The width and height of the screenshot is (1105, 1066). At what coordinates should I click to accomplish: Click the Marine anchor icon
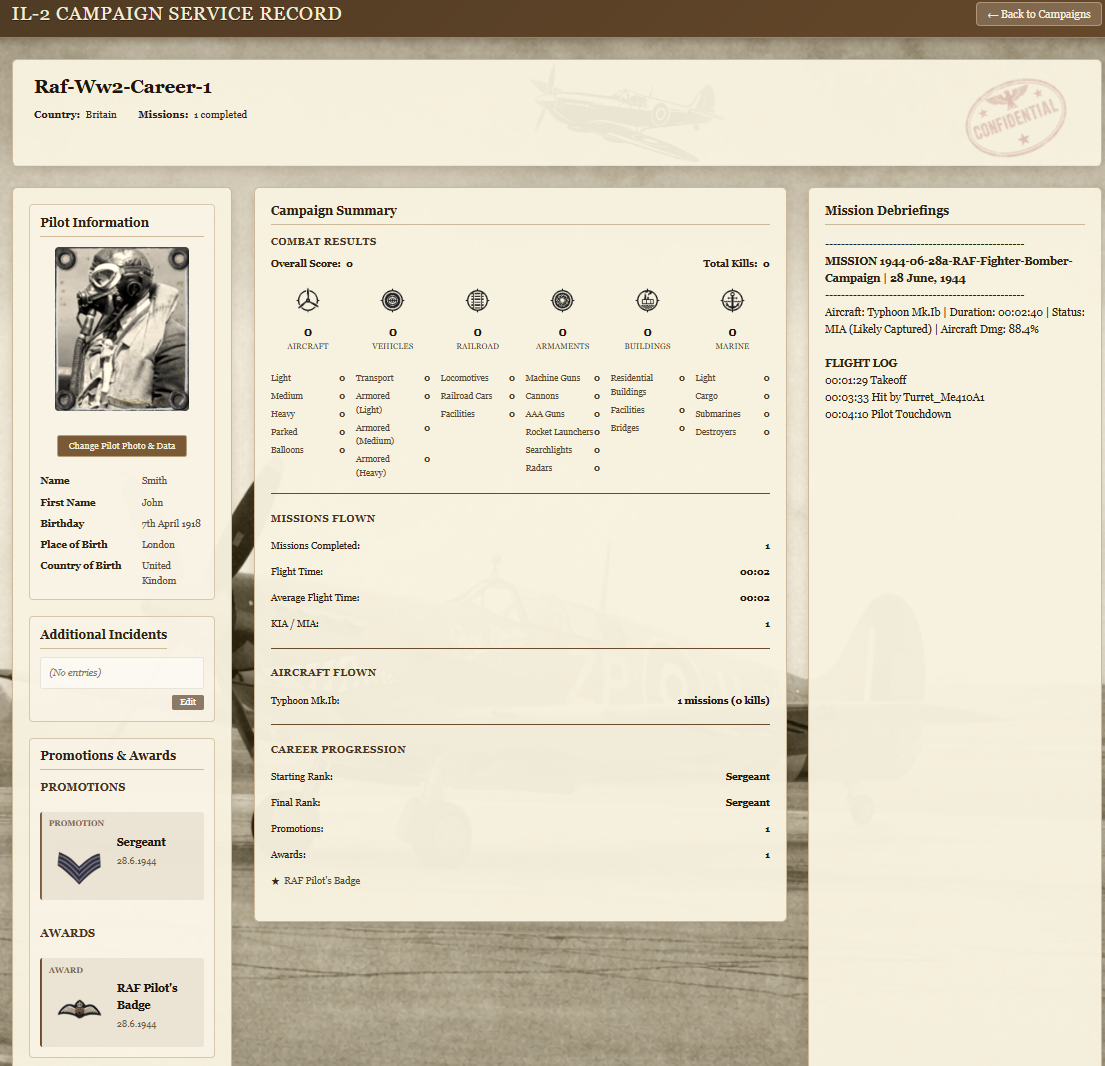[732, 300]
